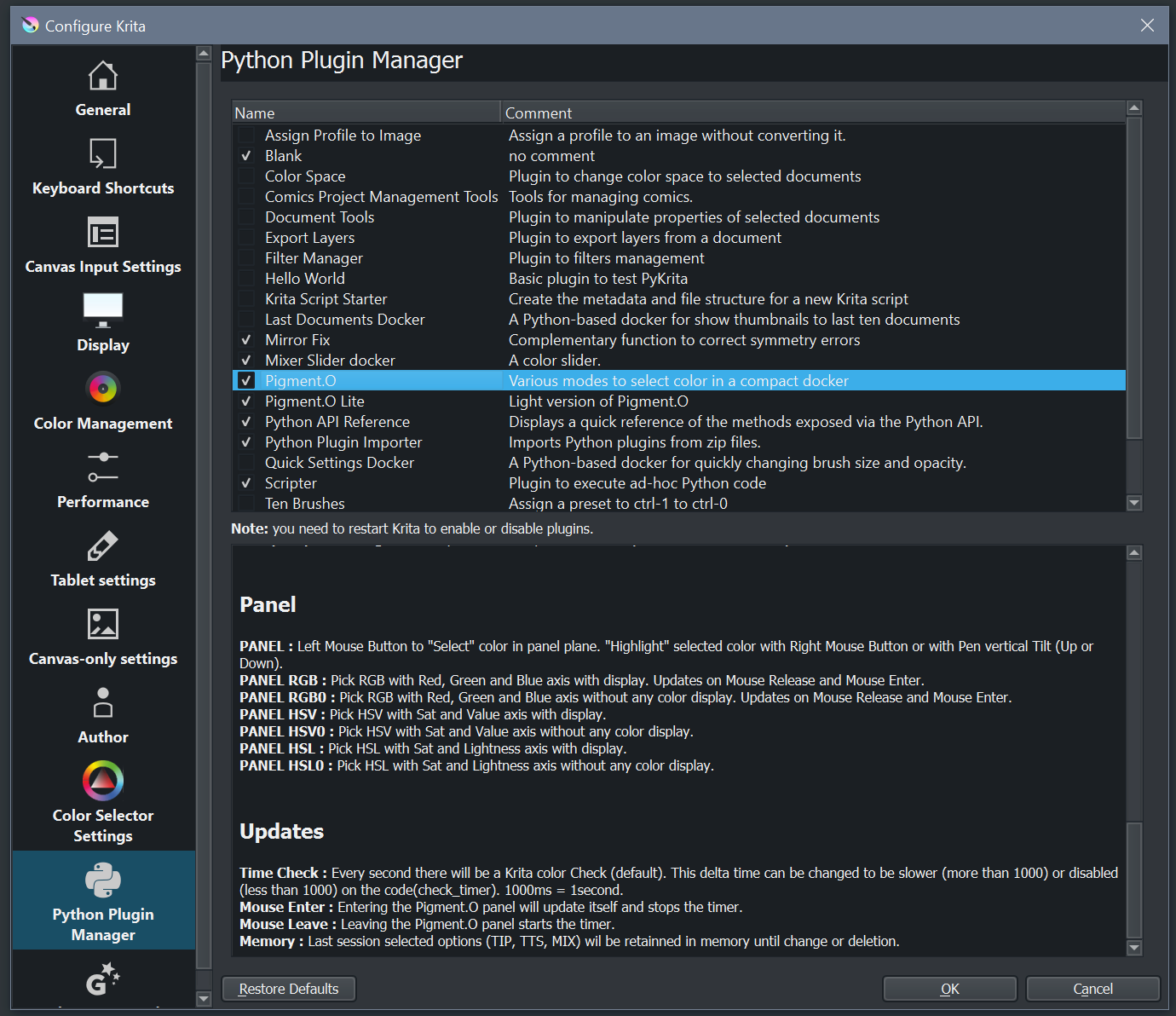Open Color Selector Settings icon
The height and width of the screenshot is (1016, 1176).
pos(103,781)
